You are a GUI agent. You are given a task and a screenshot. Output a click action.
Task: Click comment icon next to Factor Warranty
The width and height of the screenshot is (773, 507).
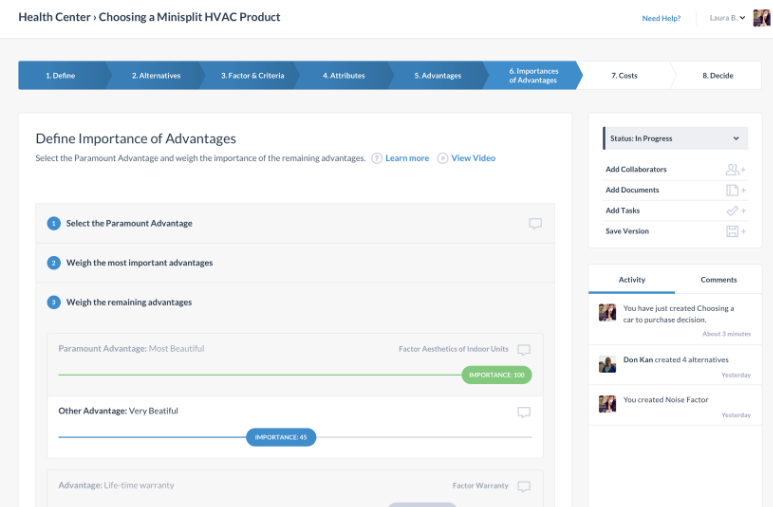[524, 487]
